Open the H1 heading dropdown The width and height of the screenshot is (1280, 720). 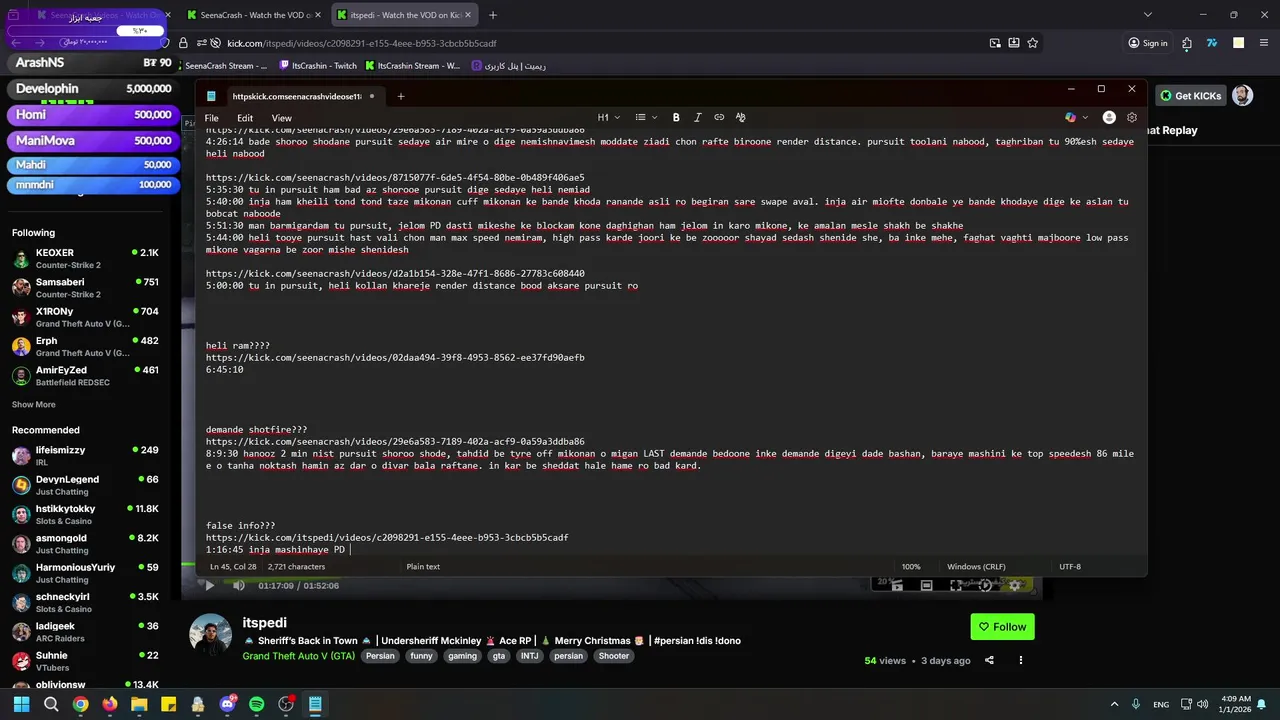click(609, 117)
